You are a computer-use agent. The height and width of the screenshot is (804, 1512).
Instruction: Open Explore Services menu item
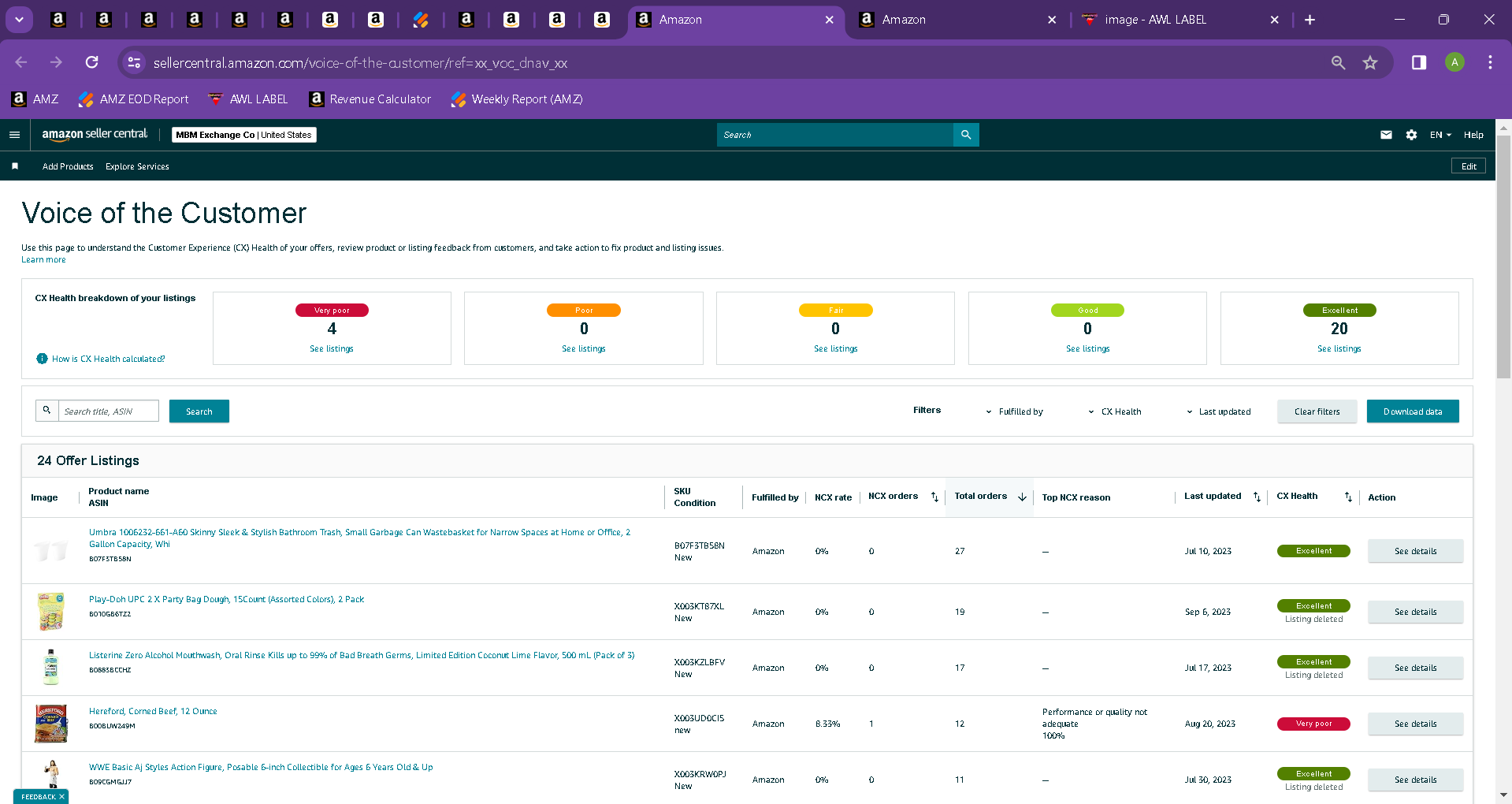point(137,166)
